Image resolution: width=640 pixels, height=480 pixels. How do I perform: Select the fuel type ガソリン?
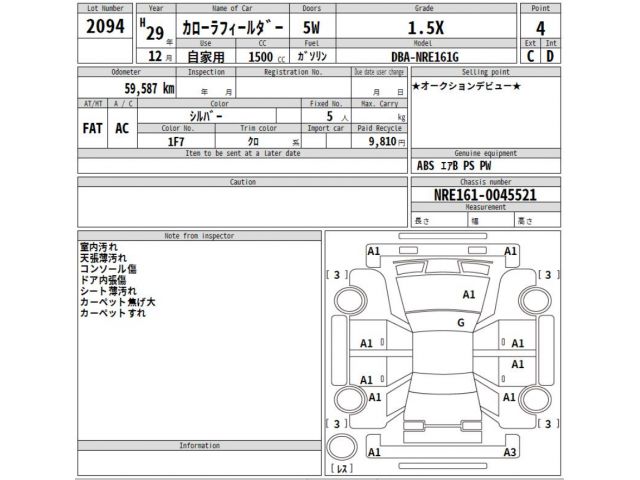(312, 56)
